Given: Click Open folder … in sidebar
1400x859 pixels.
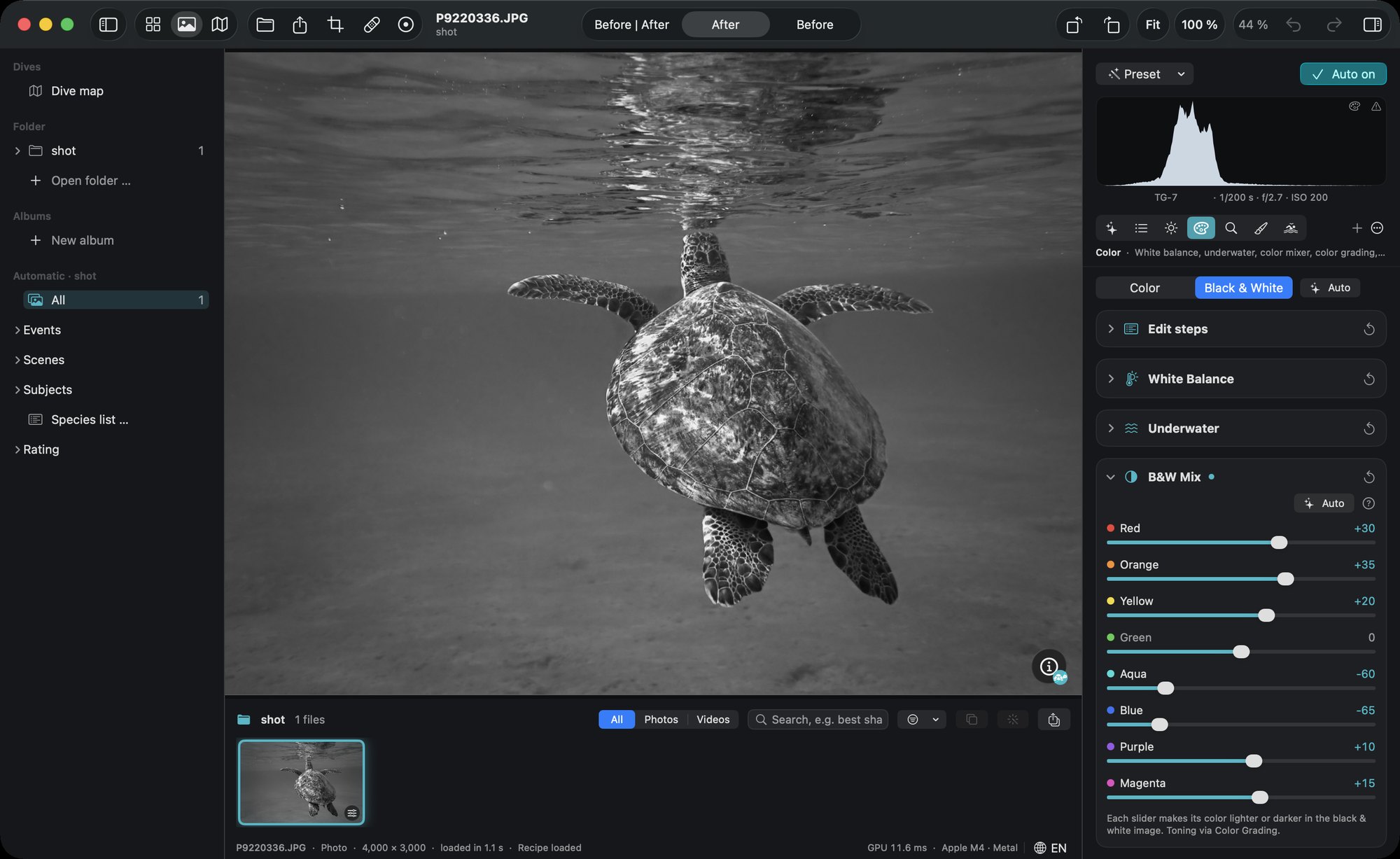Looking at the screenshot, I should tap(90, 181).
